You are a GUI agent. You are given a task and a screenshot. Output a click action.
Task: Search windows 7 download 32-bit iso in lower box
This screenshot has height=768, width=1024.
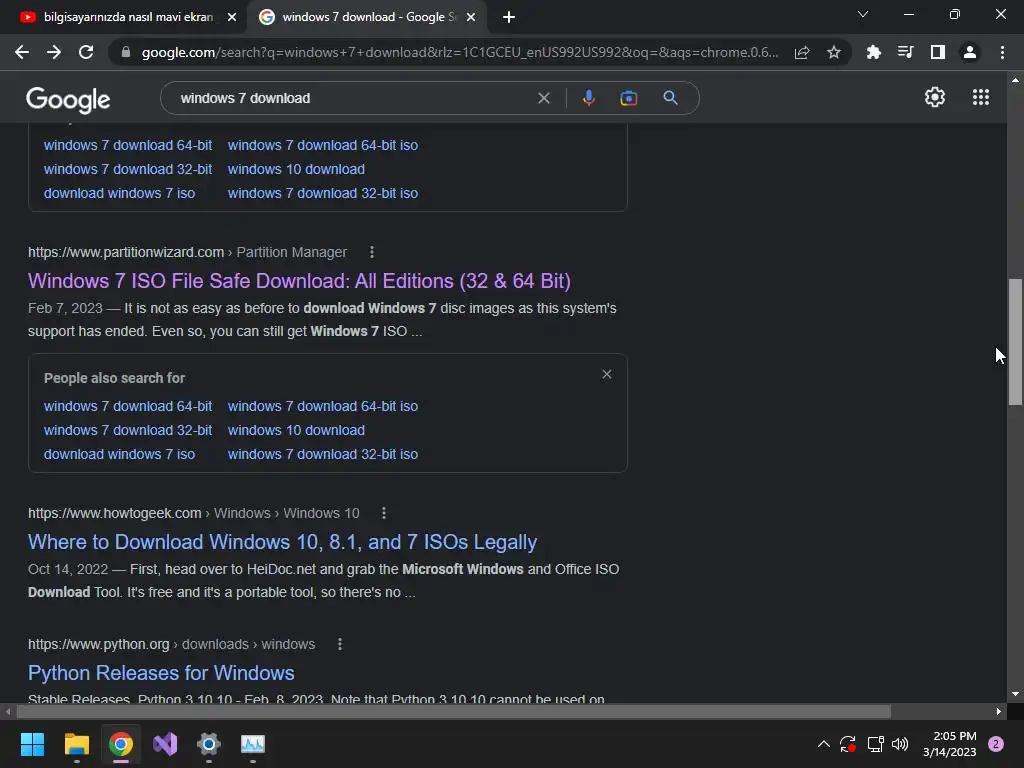(x=323, y=455)
